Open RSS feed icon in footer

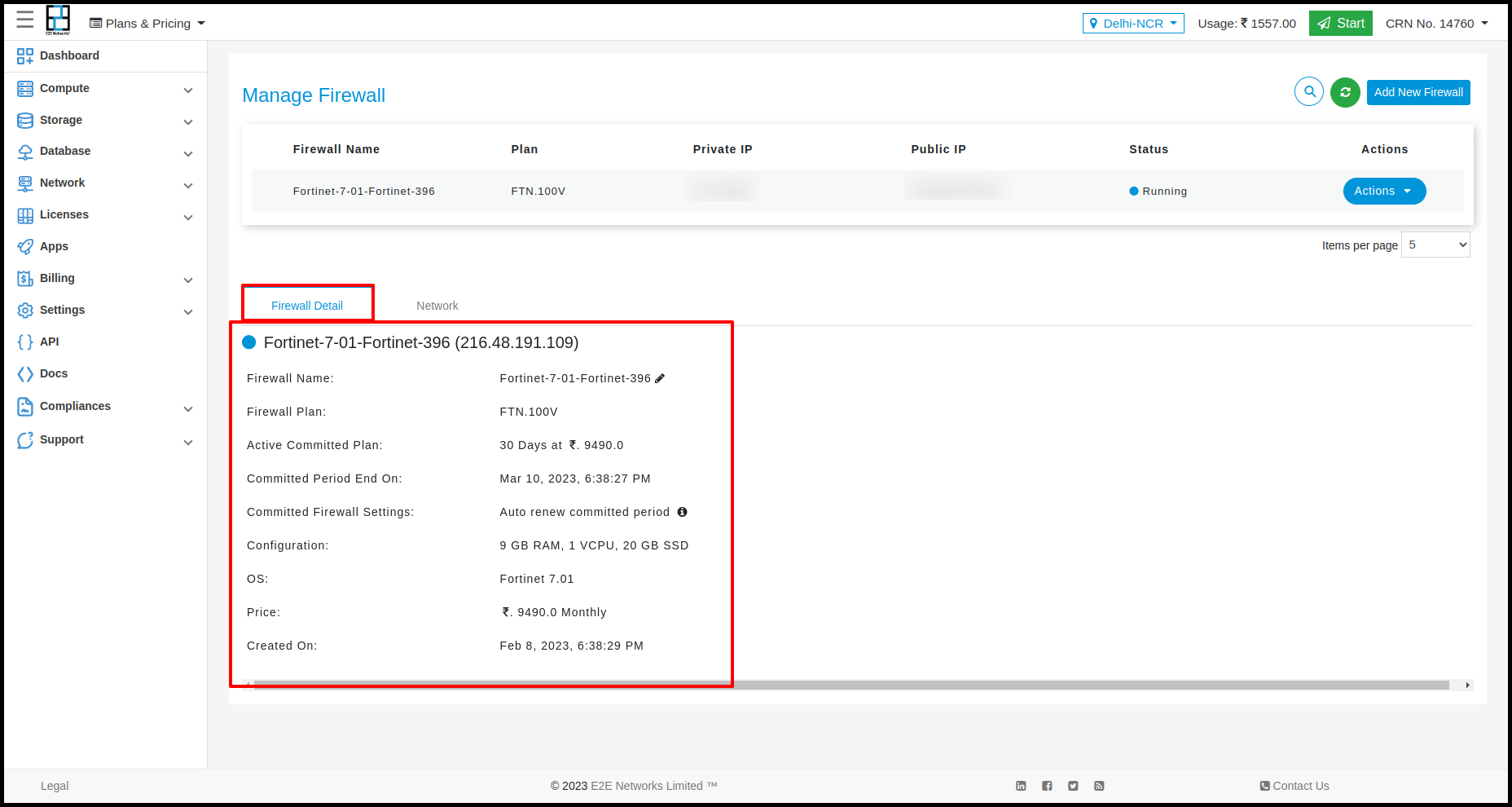click(1099, 786)
